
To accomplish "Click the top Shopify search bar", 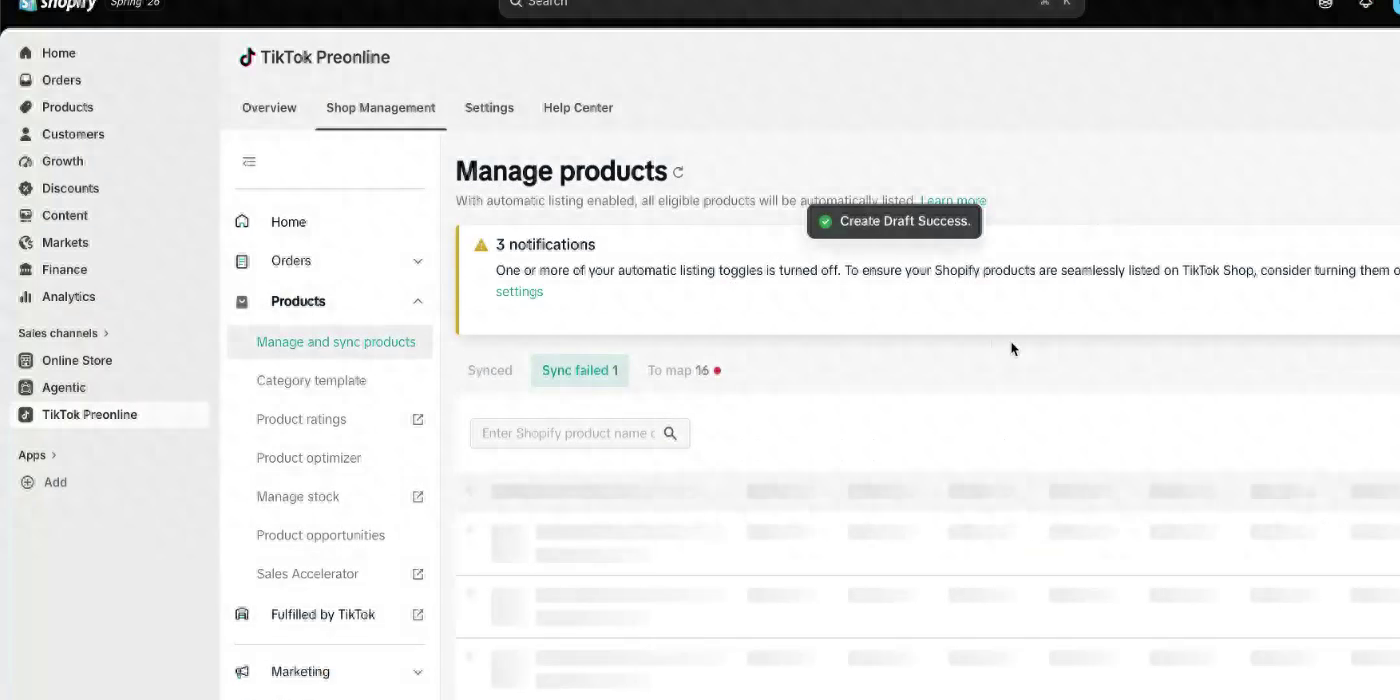I will pyautogui.click(x=792, y=5).
